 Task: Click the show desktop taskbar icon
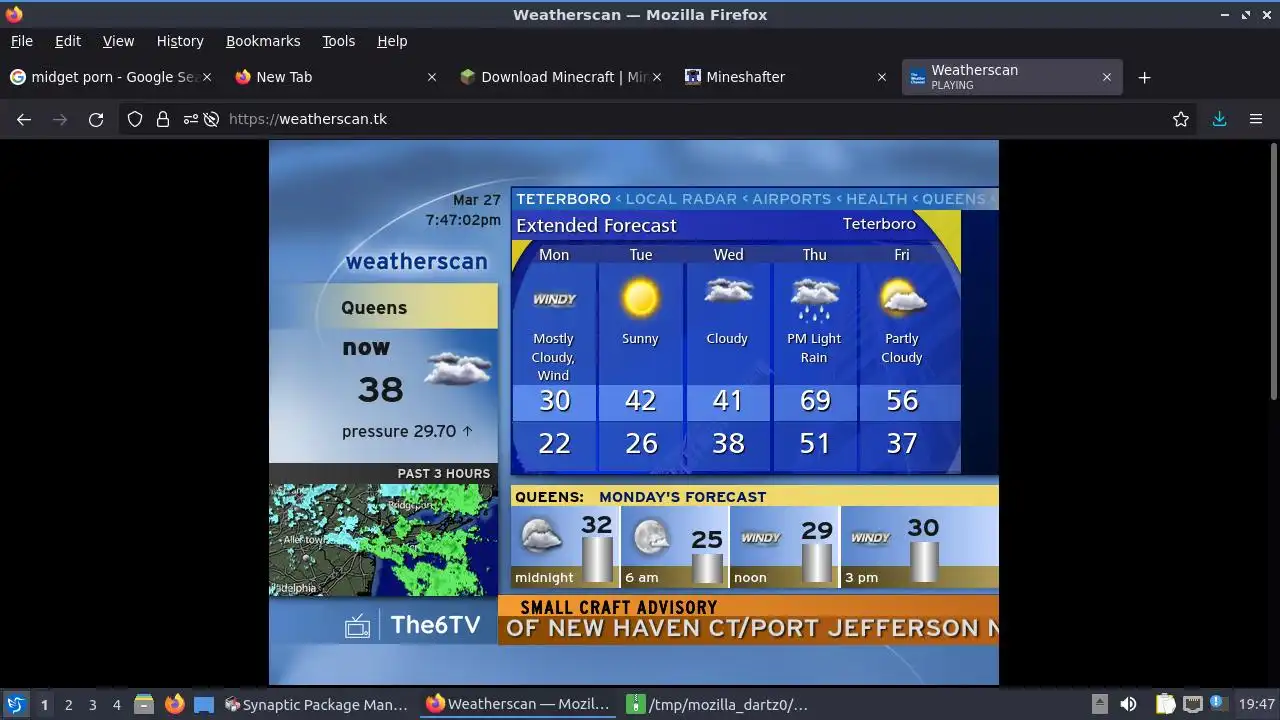204,704
